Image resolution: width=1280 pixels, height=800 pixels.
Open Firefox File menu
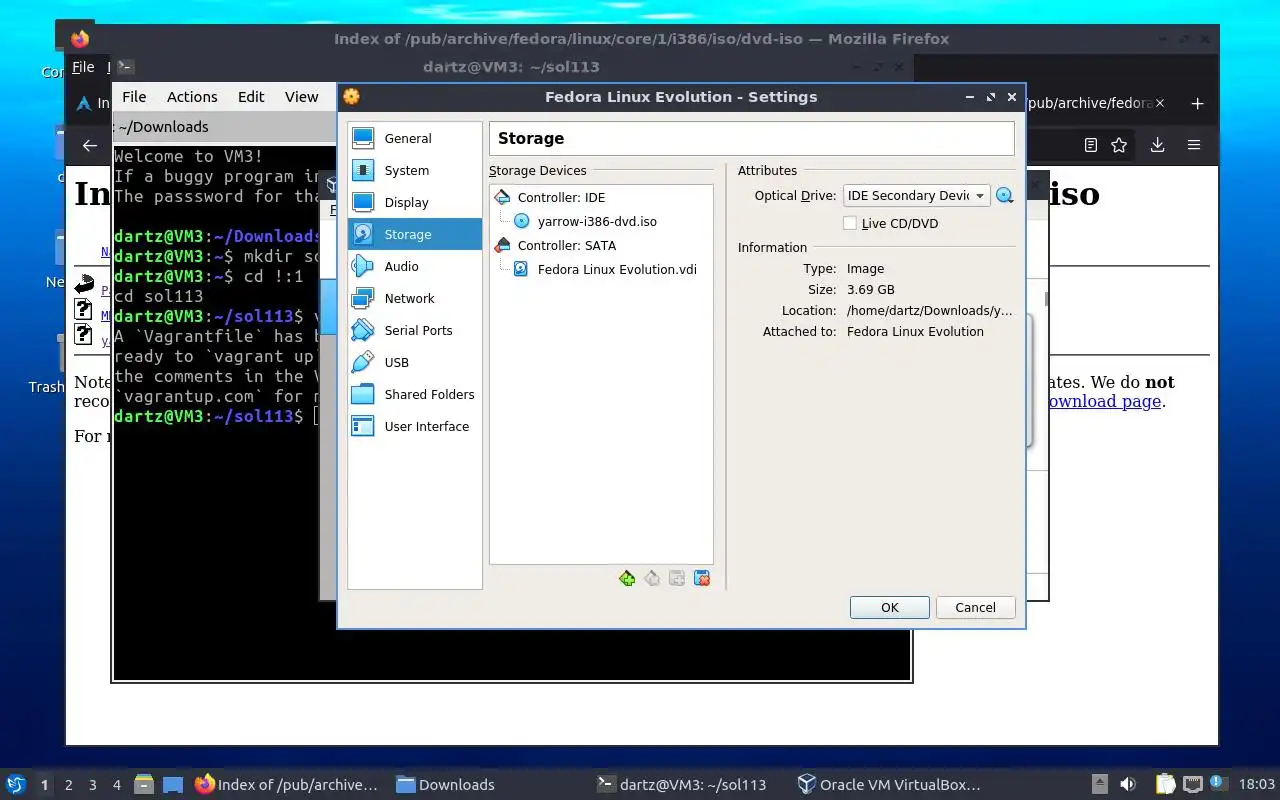coord(83,67)
